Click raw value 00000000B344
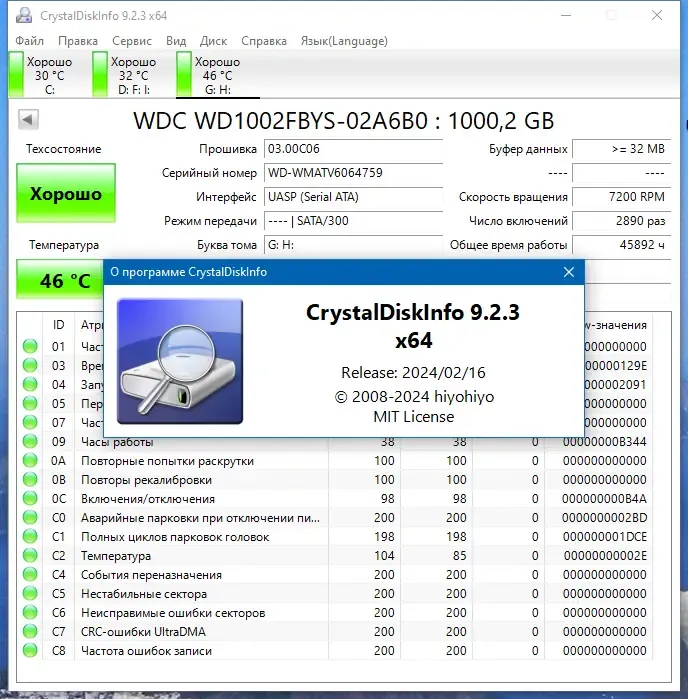 coord(604,442)
